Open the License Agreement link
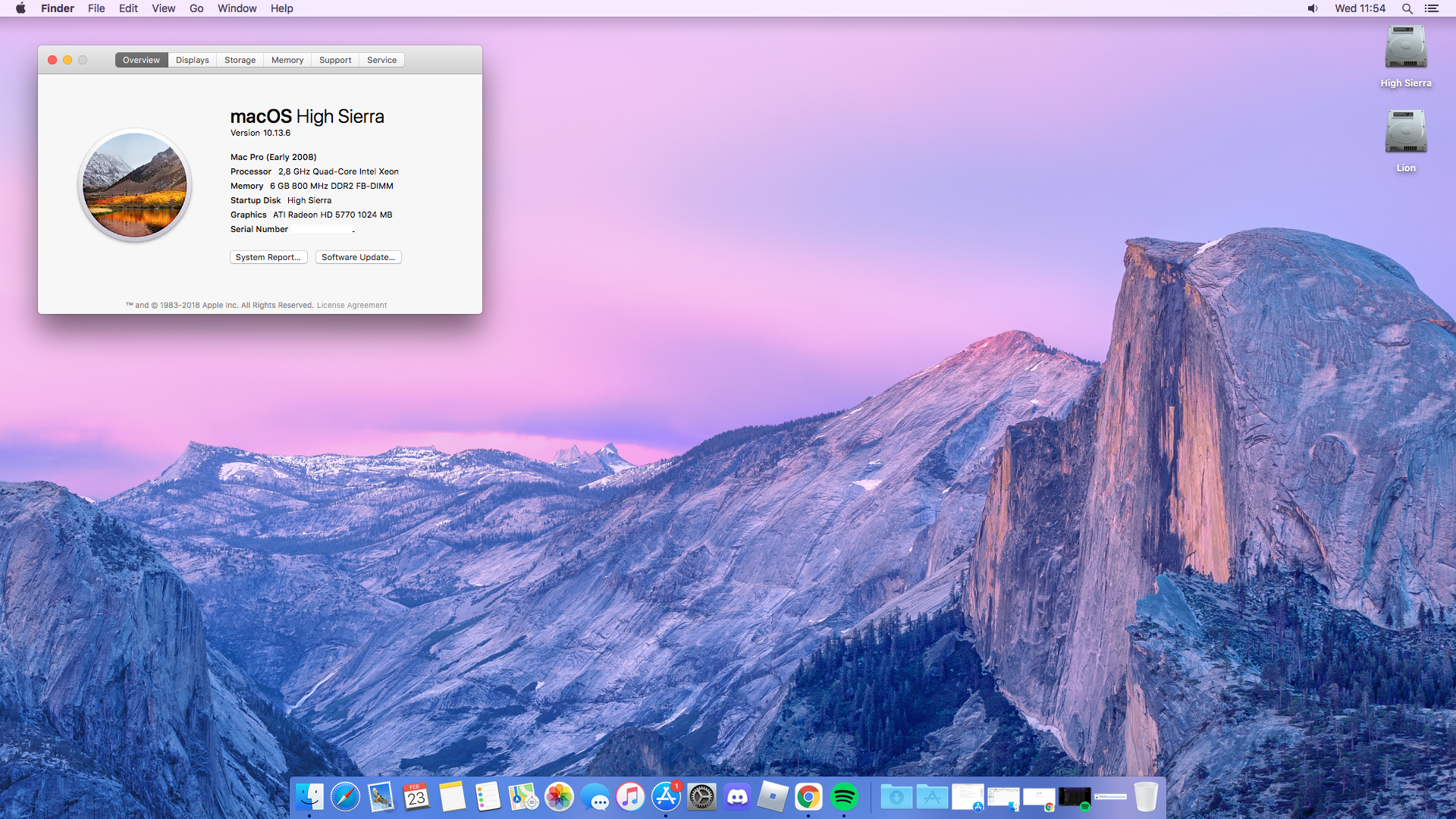 pos(352,305)
